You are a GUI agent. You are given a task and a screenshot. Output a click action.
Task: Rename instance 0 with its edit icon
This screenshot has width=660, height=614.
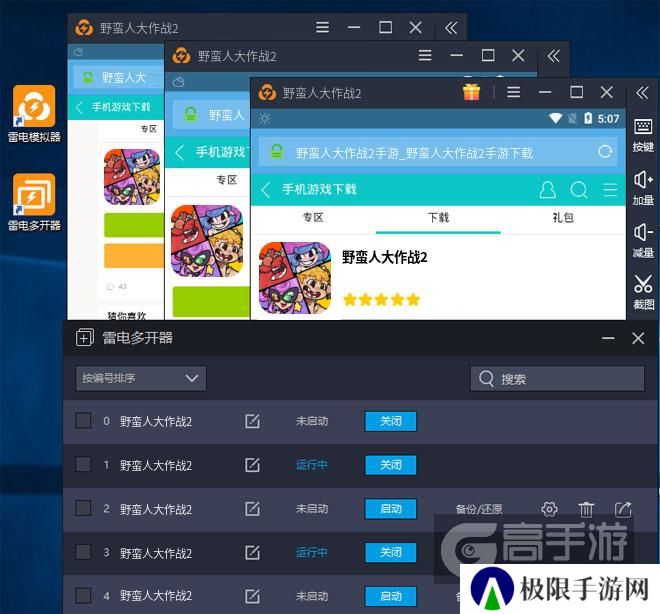pos(252,421)
